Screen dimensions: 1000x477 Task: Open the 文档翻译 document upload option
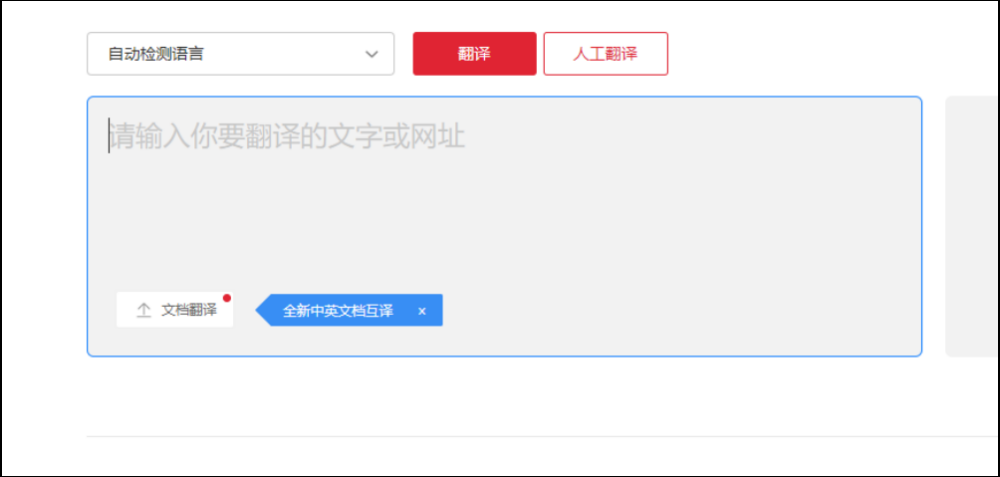(175, 310)
